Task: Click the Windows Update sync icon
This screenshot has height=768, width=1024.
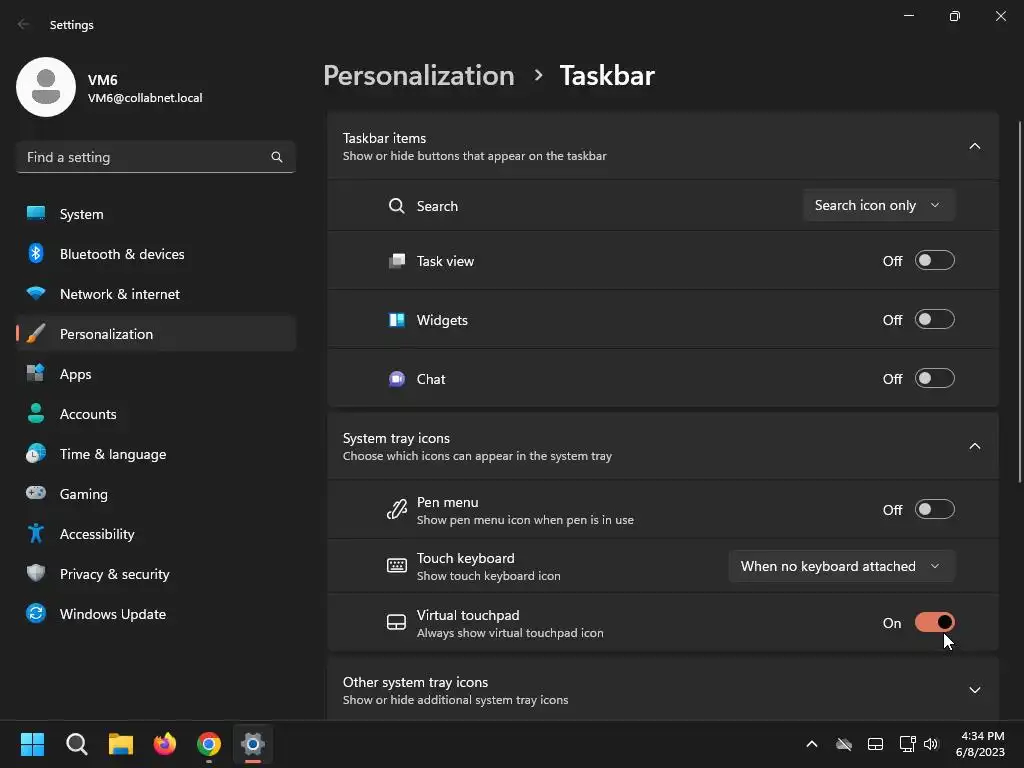Action: (36, 613)
